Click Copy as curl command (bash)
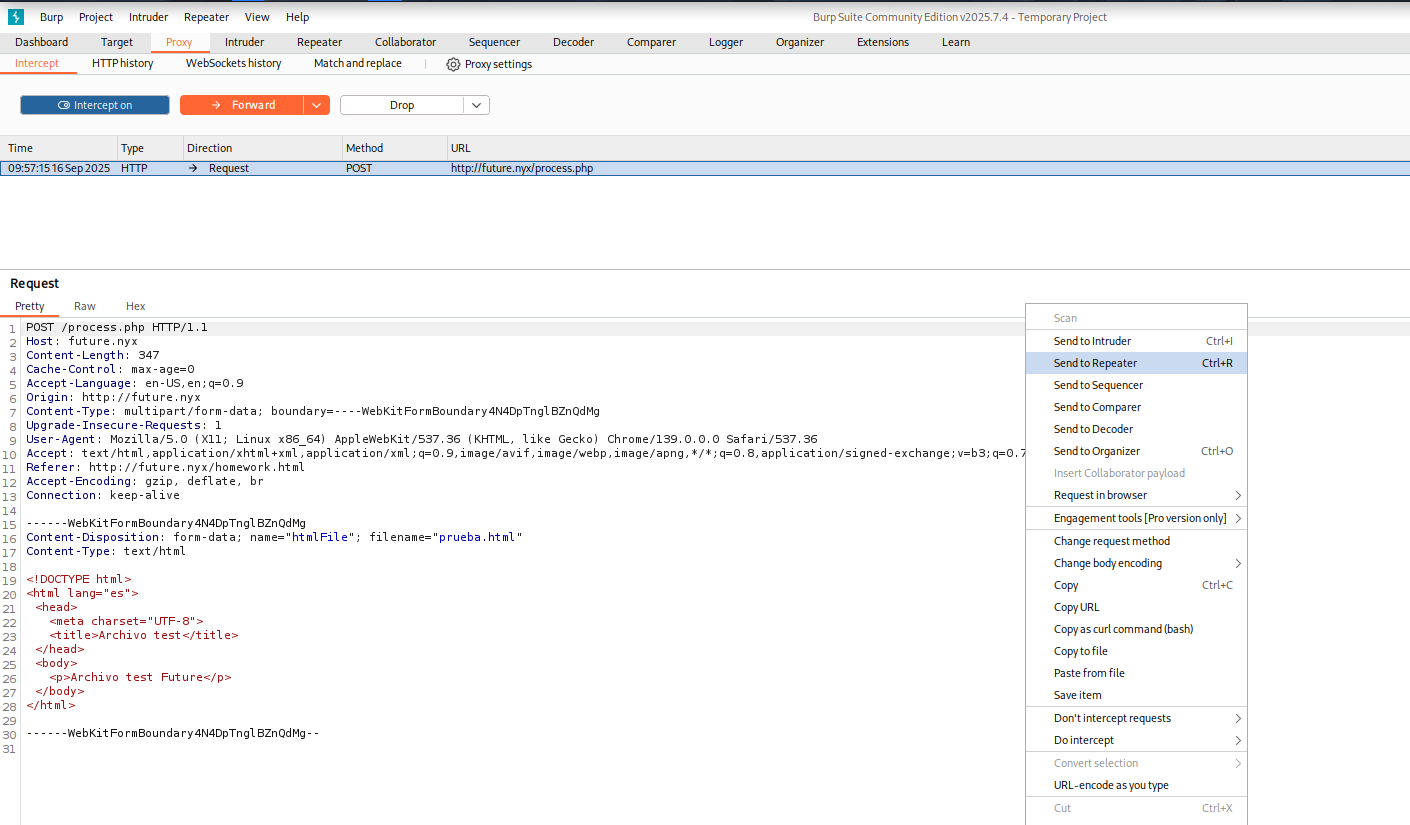 [x=1123, y=629]
